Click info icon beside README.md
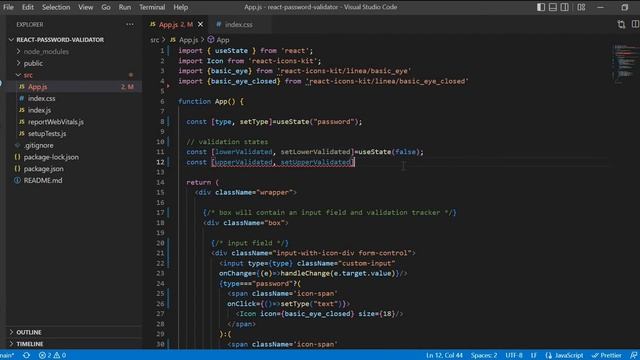640x360 pixels. tap(17, 180)
